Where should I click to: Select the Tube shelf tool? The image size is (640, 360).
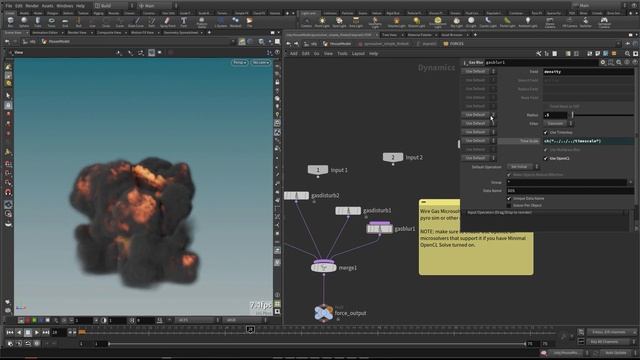click(38, 22)
